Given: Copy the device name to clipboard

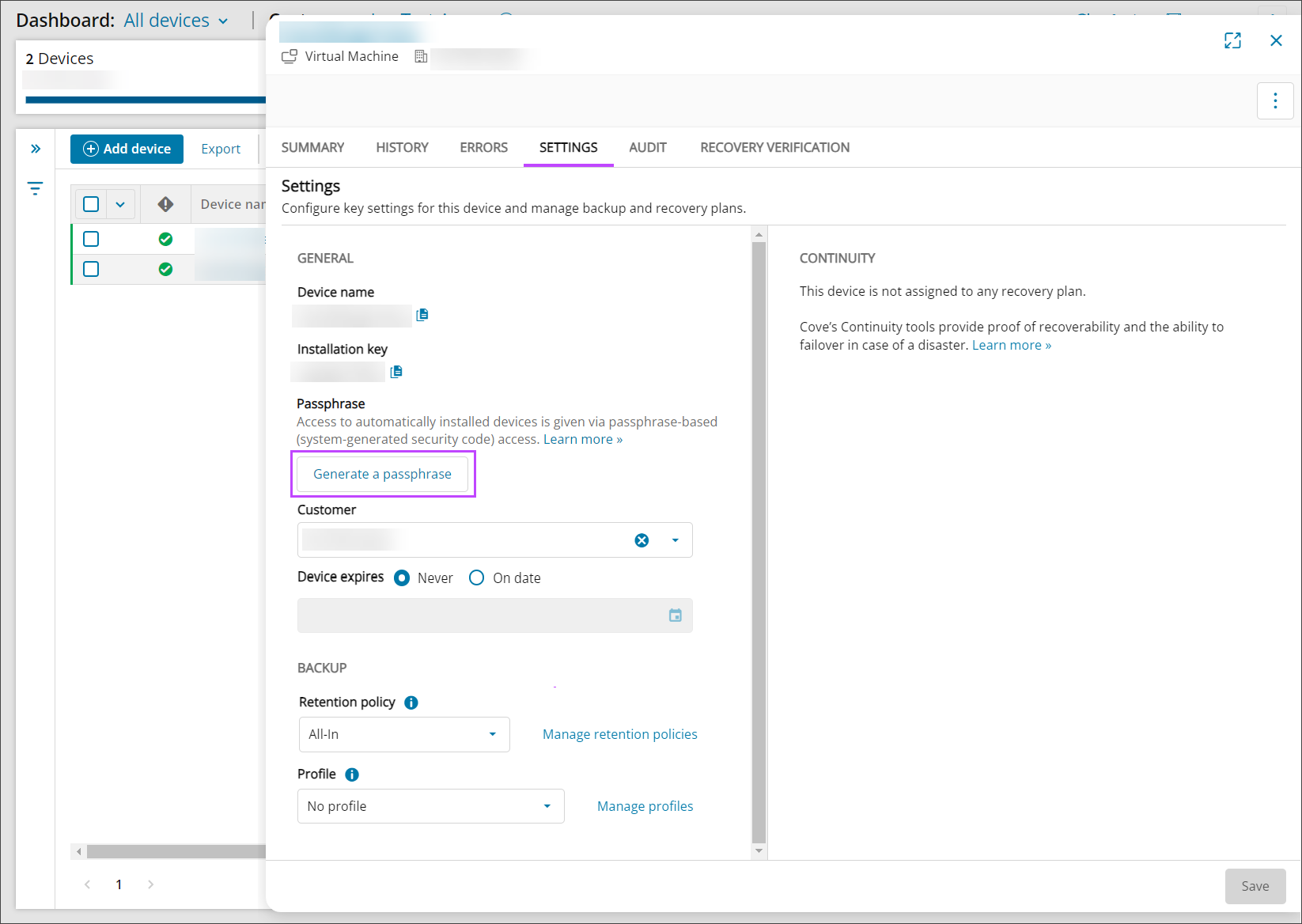Looking at the screenshot, I should coord(422,315).
